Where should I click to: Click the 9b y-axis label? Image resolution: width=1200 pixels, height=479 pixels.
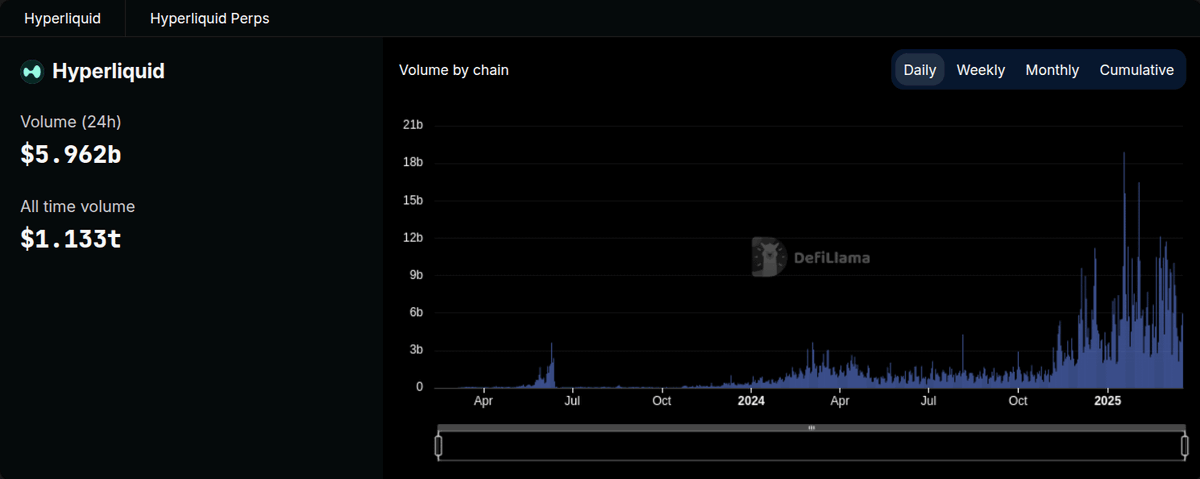[416, 275]
